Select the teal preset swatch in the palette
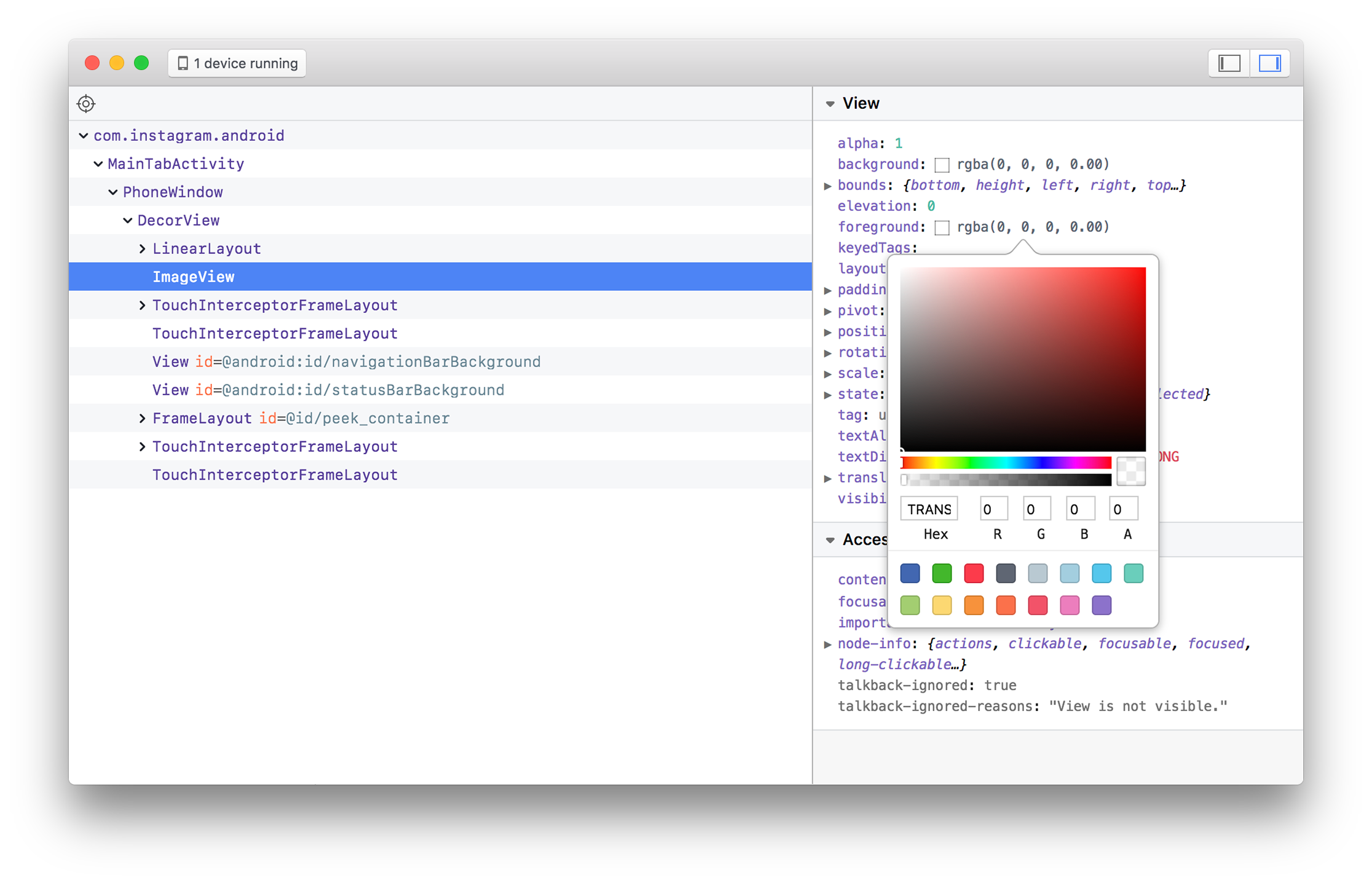The image size is (1372, 883). point(1133,572)
